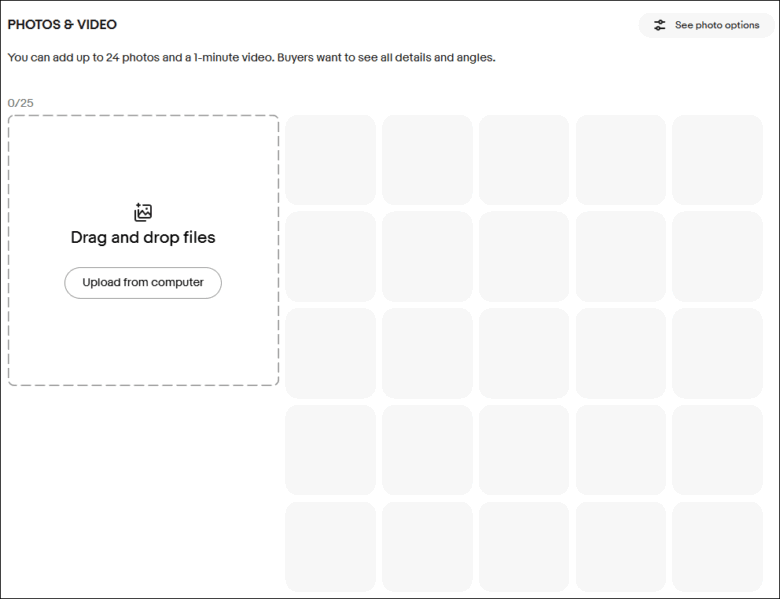Select first empty photo slot in top row

tap(330, 160)
